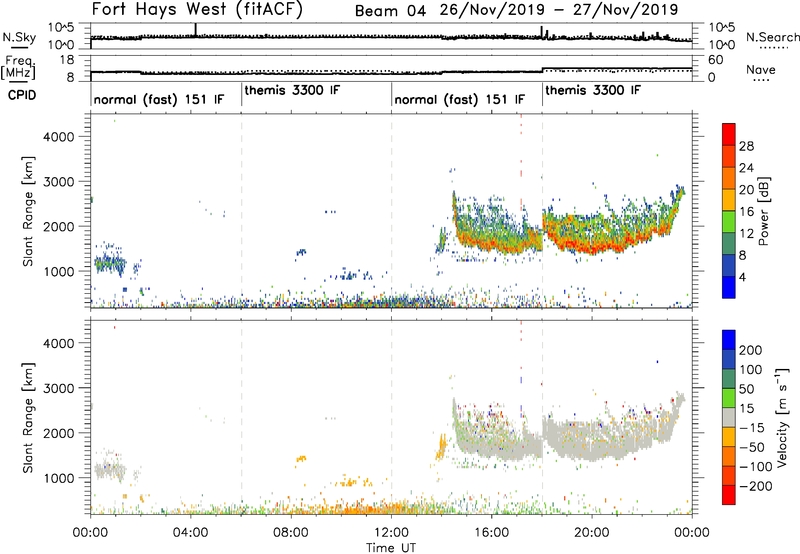Click the '08:00' time tick label
Viewport: 800px width, 554px height.
pos(291,532)
